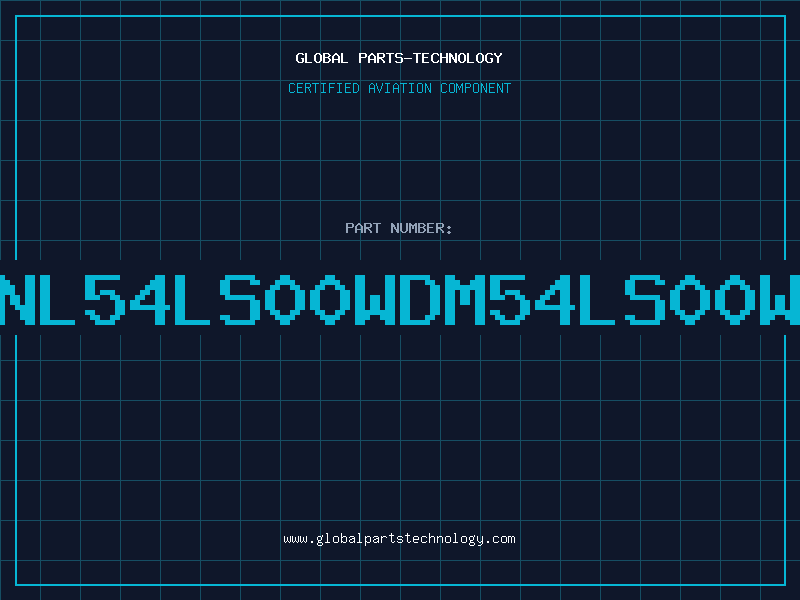This screenshot has width=800, height=600.
Task: Click the CERTIFIED AVIATION COMPONENT subtitle
Action: pyautogui.click(x=399, y=88)
